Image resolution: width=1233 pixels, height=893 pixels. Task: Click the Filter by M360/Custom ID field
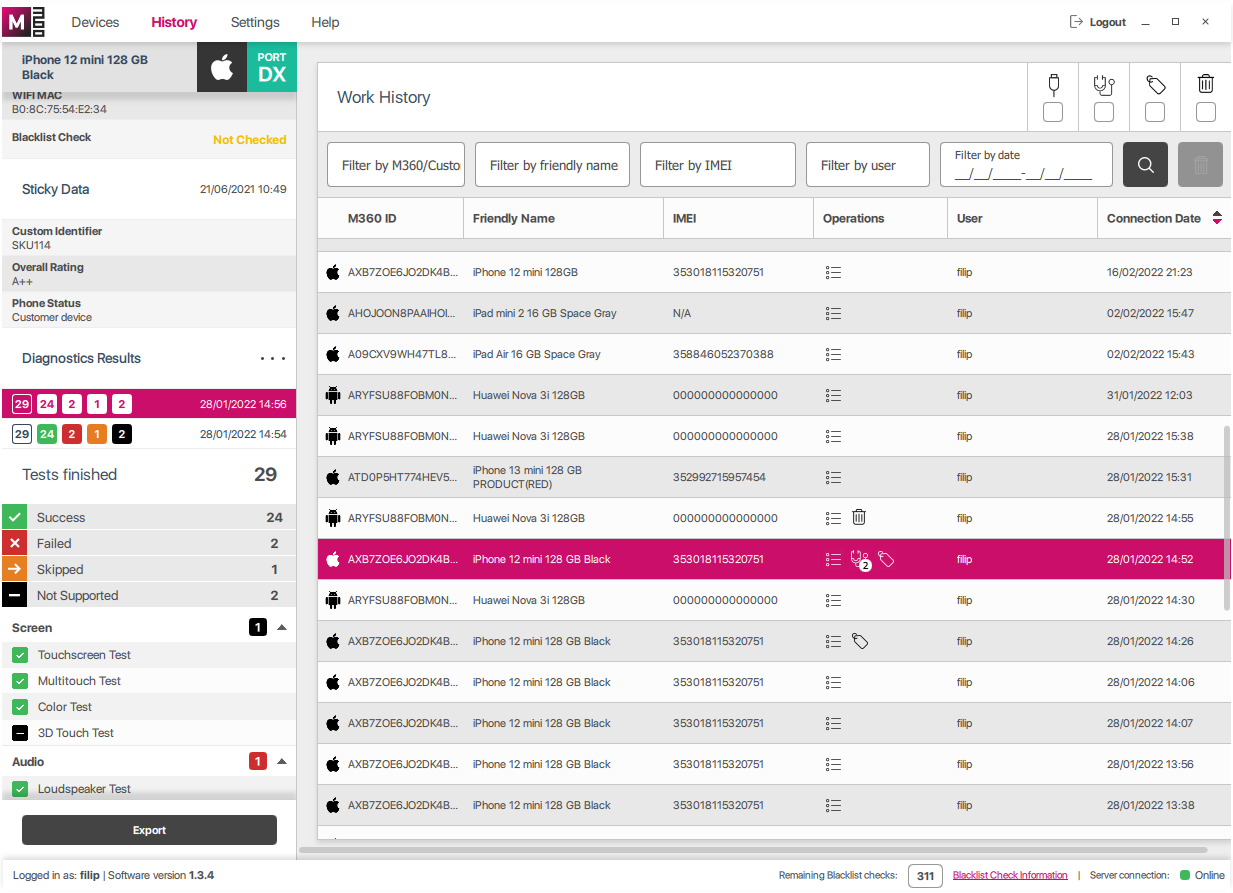[x=396, y=165]
